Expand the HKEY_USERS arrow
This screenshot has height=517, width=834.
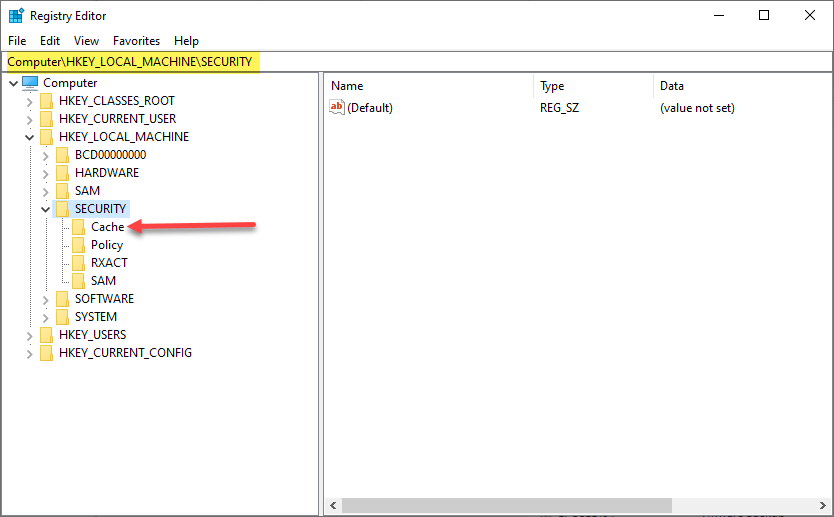(x=29, y=336)
